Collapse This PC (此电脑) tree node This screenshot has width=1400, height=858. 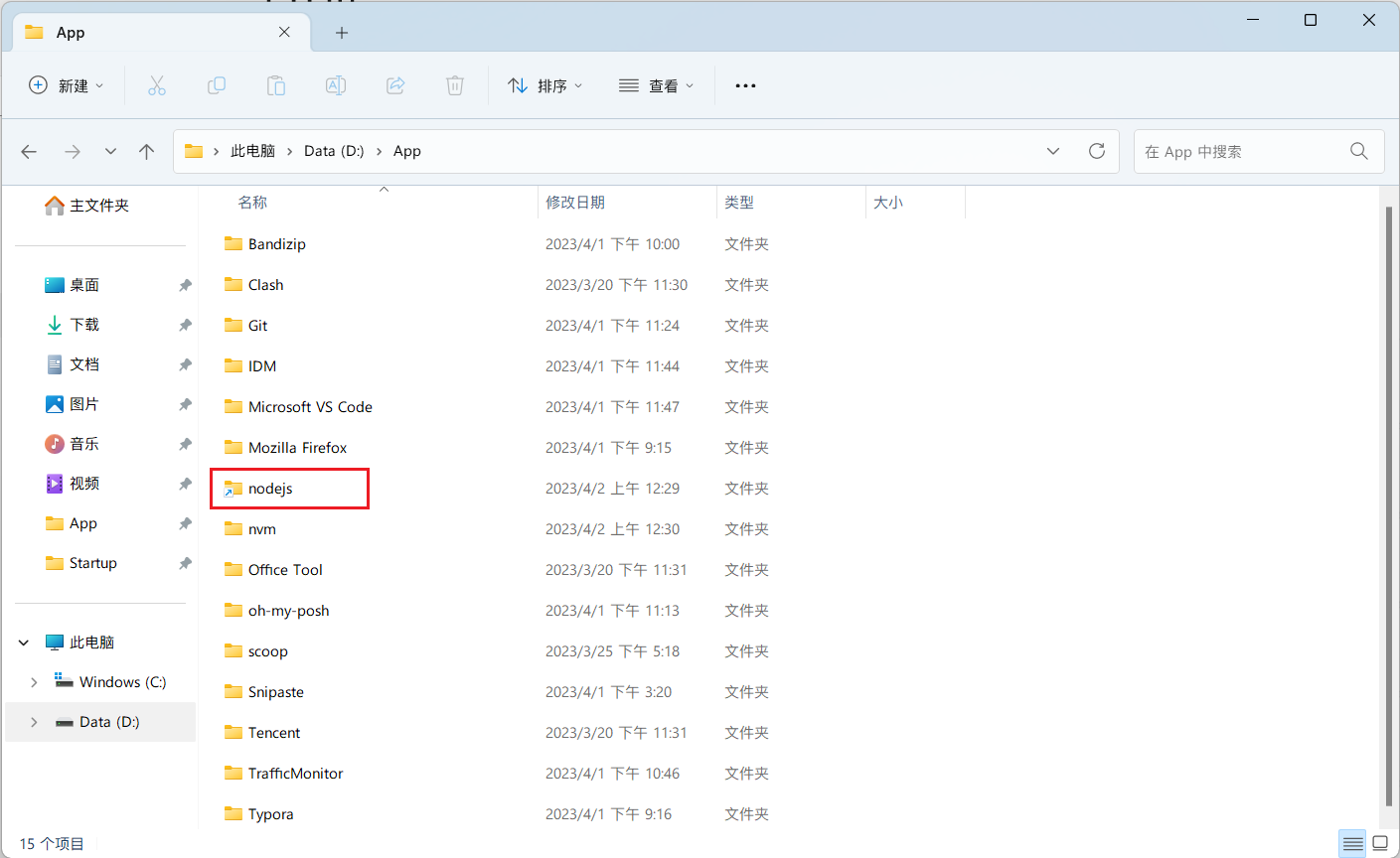24,643
